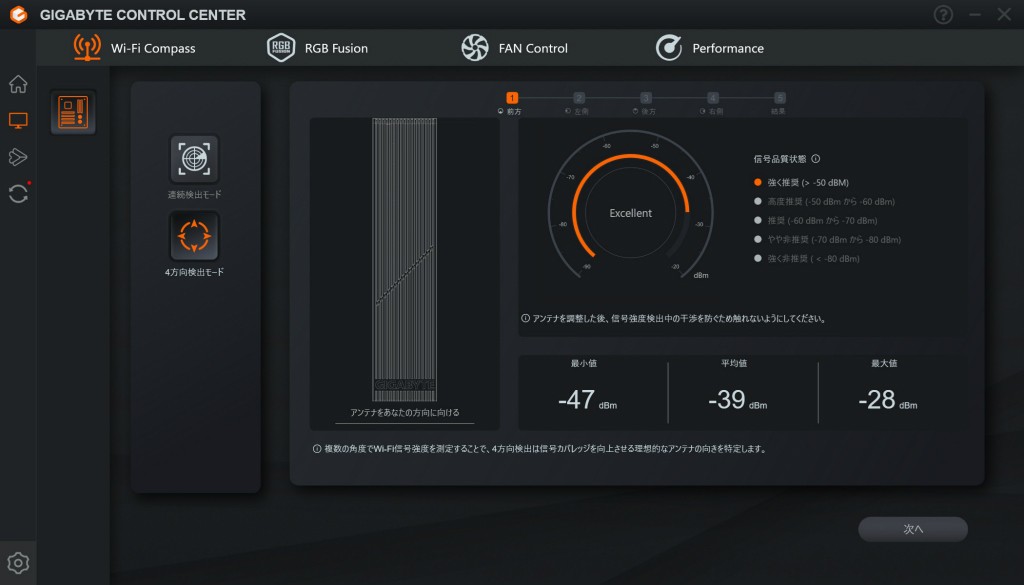
Task: Select 4-direction detection mode (4方向検出モード) icon
Action: [194, 236]
